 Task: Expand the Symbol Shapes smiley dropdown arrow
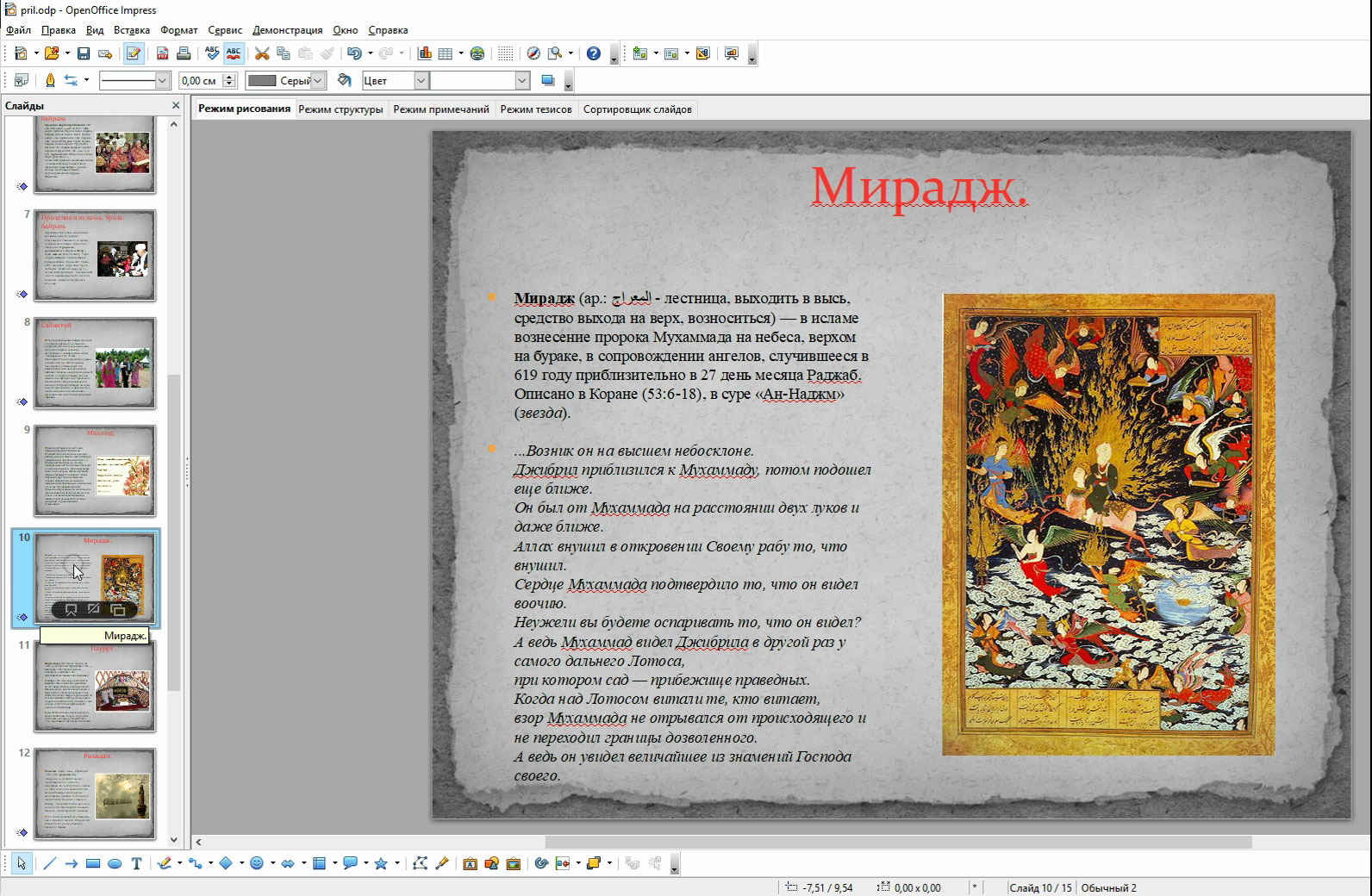tap(272, 863)
